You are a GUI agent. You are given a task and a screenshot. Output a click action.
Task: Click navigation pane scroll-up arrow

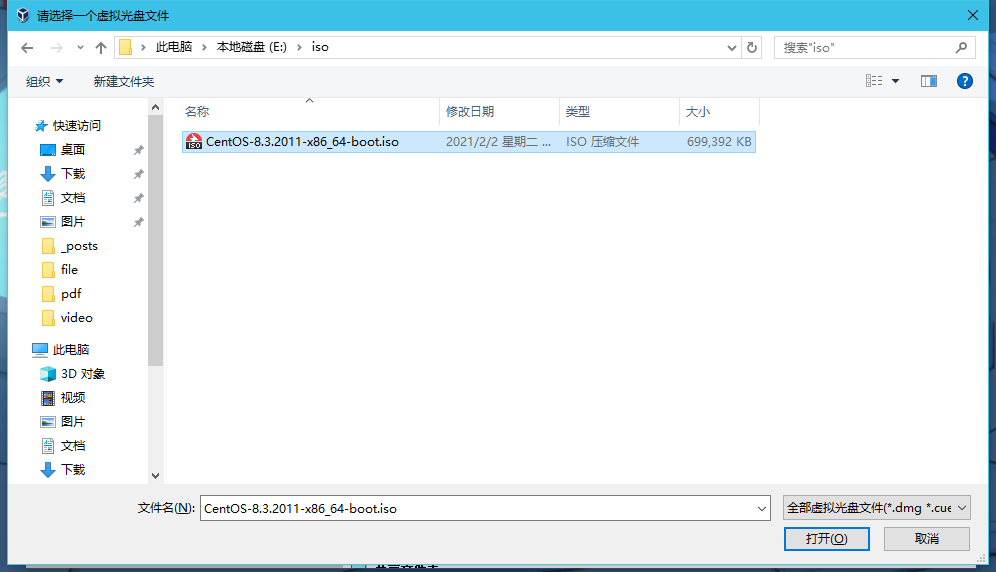pos(156,107)
